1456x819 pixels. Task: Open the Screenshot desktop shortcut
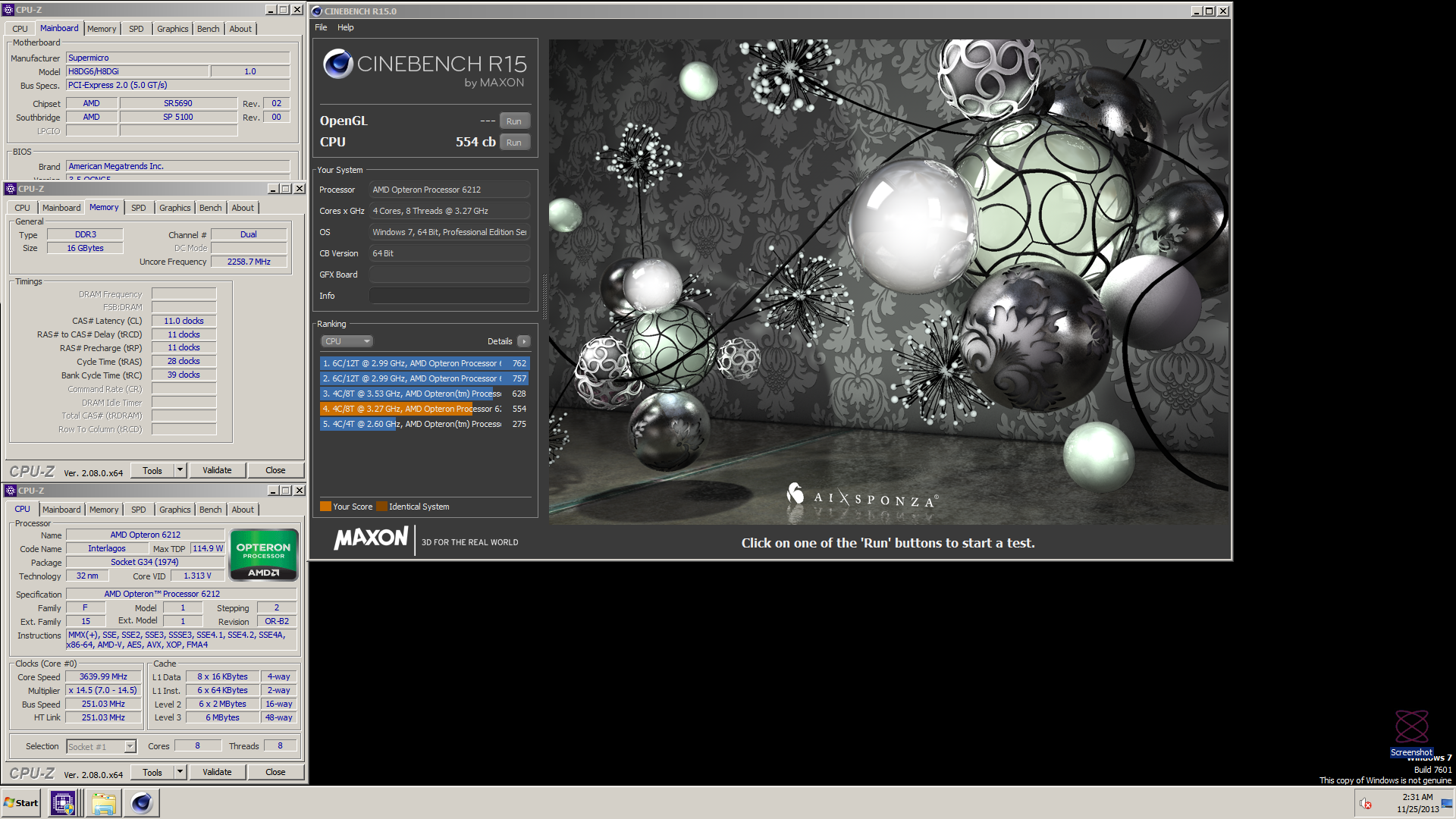click(x=1411, y=733)
